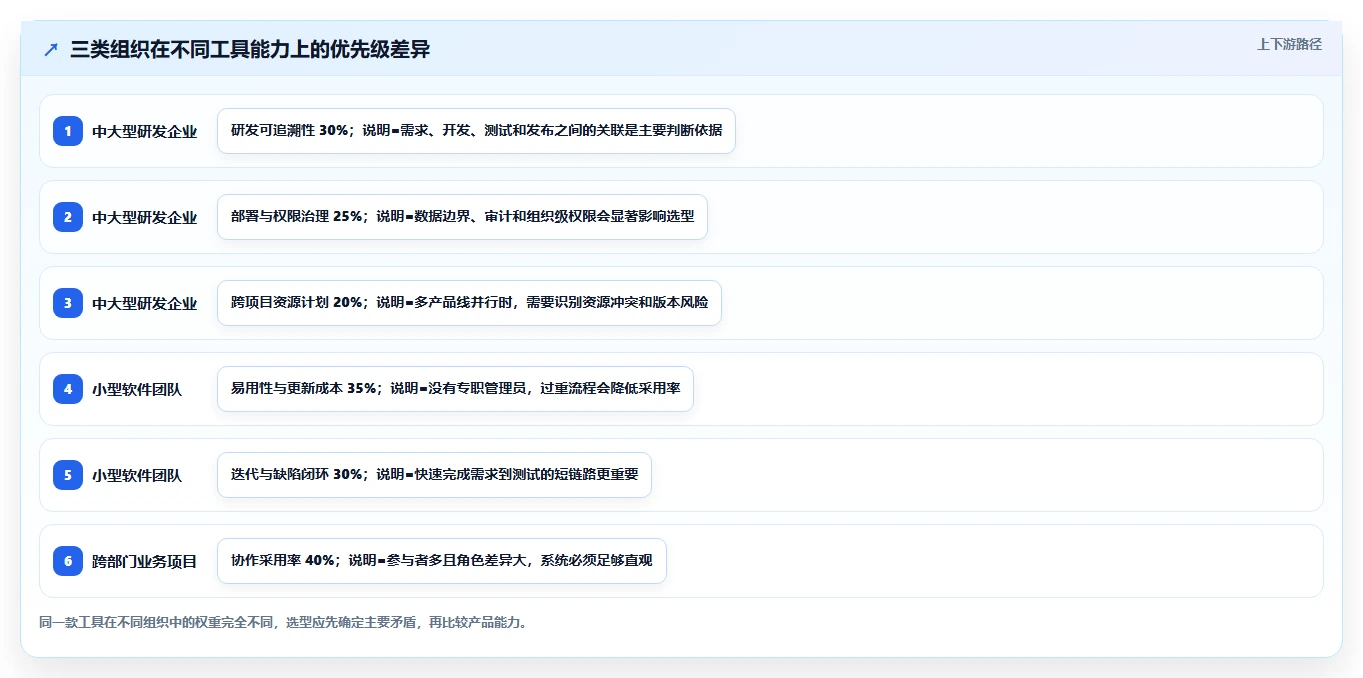Click number badge 4
Viewport: 1363px width, 678px height.
(x=68, y=389)
